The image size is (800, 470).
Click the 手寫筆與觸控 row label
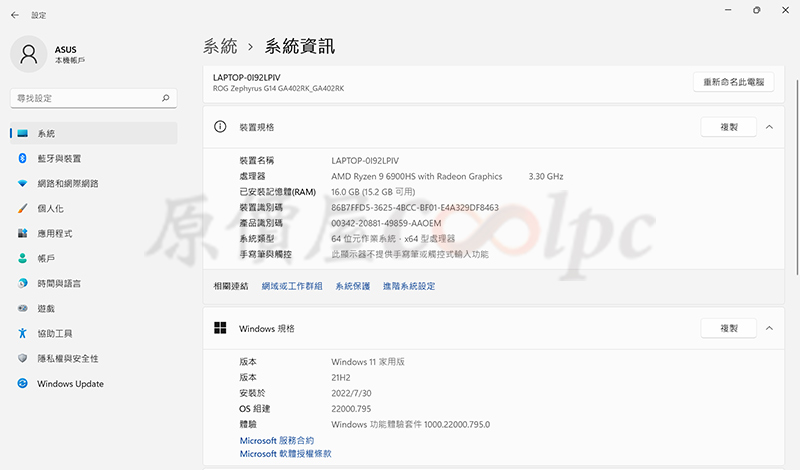point(266,254)
